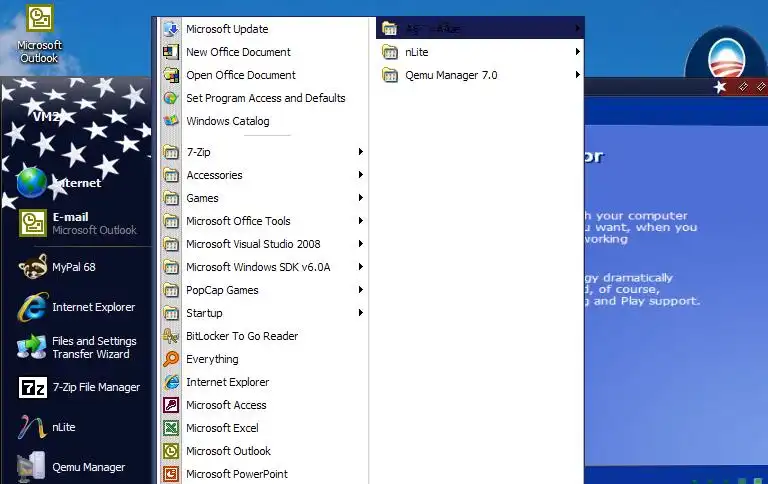The width and height of the screenshot is (768, 484).
Task: Expand Microsoft Windows SDK v6.0A folder
Action: click(264, 267)
